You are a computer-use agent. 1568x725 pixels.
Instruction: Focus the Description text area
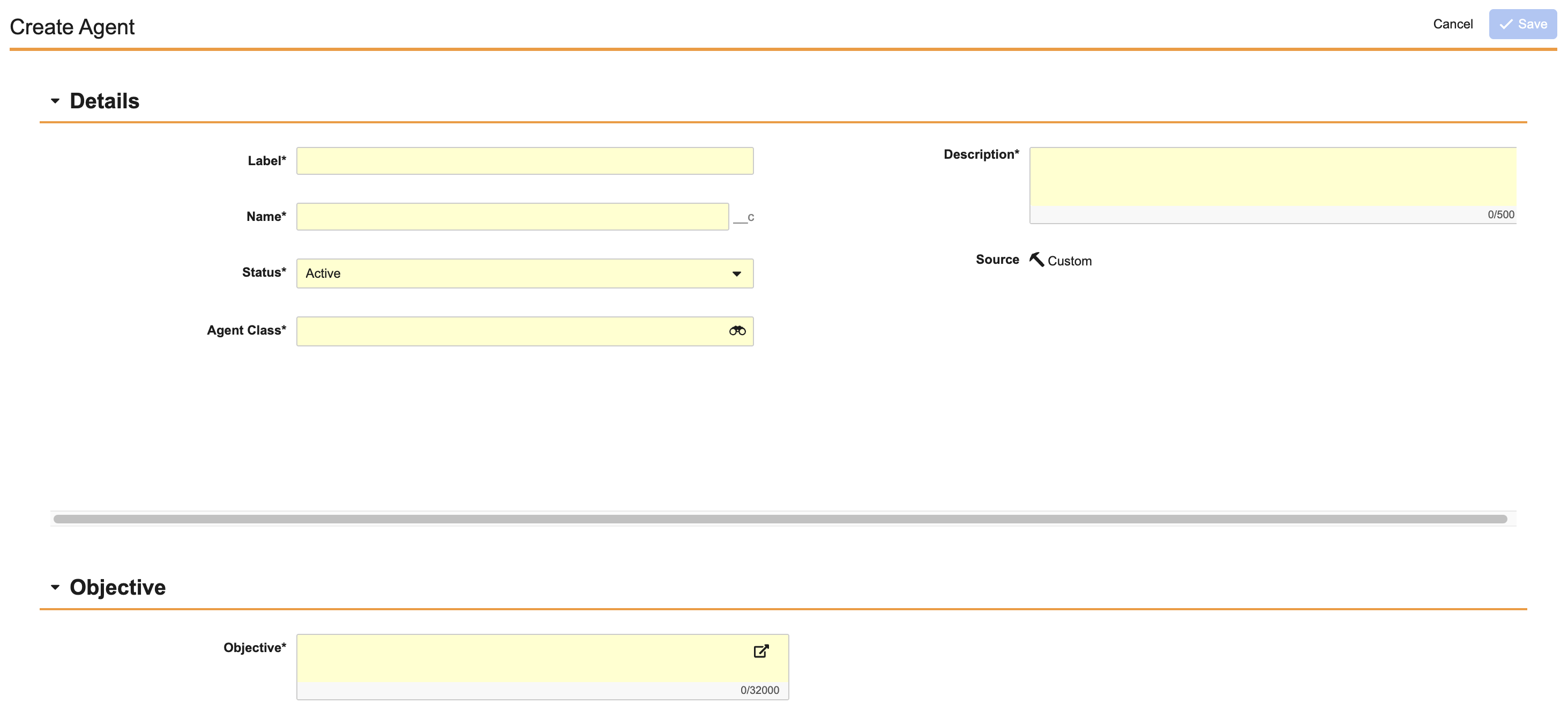pyautogui.click(x=1272, y=176)
